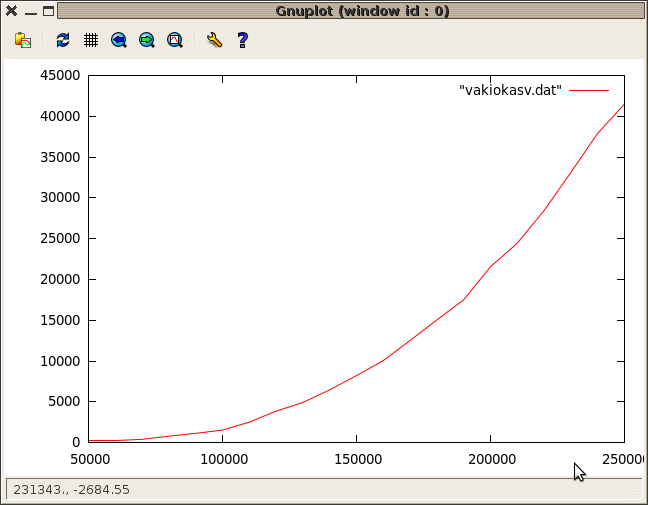Replot the graph with refresh icon

click(x=63, y=40)
